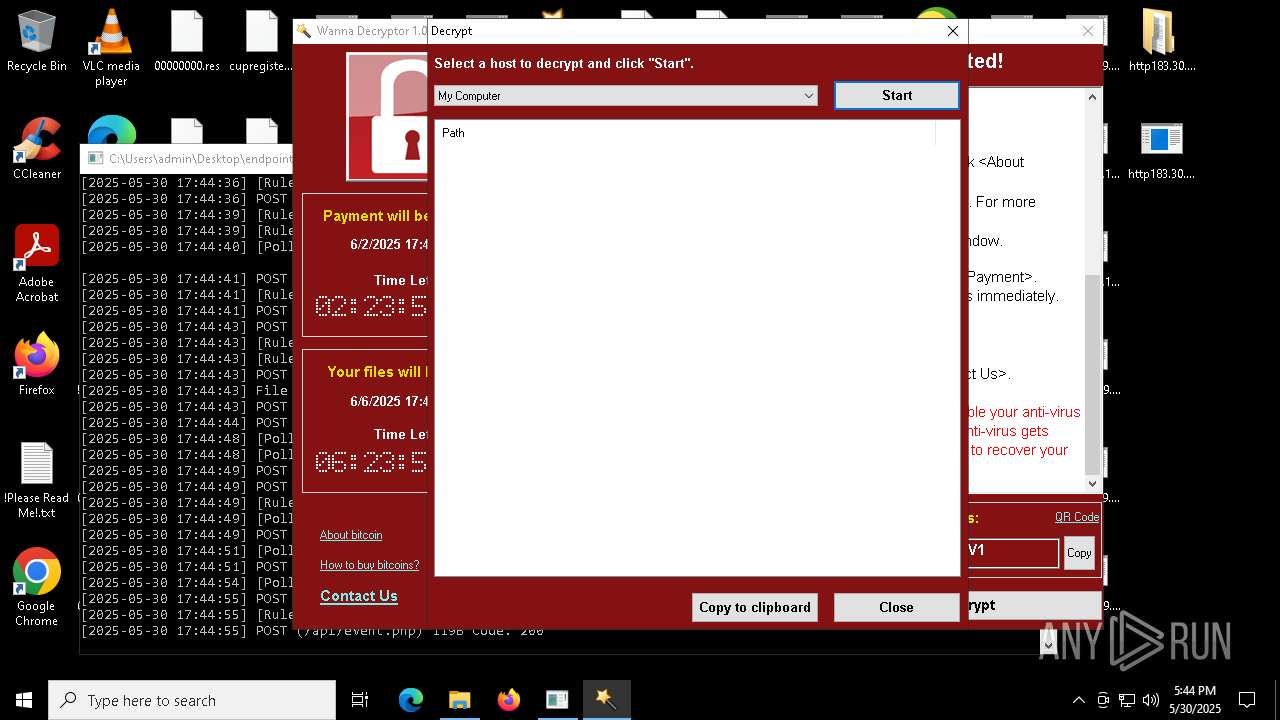Click the taskbar search box

(x=192, y=700)
